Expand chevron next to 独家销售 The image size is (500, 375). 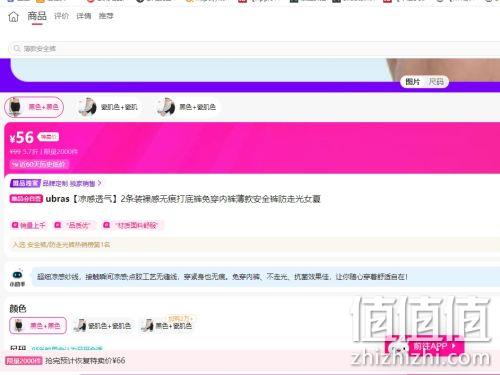pos(99,183)
